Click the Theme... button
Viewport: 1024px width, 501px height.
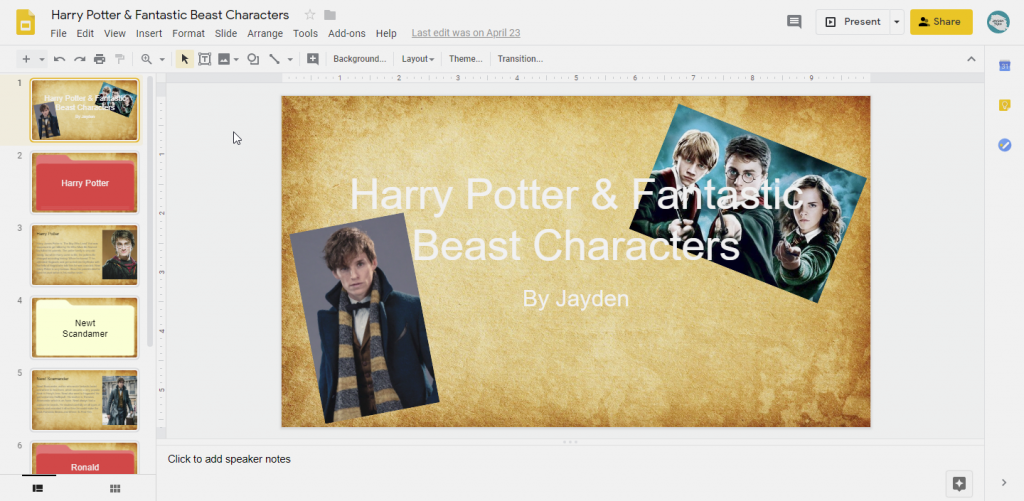click(x=466, y=59)
